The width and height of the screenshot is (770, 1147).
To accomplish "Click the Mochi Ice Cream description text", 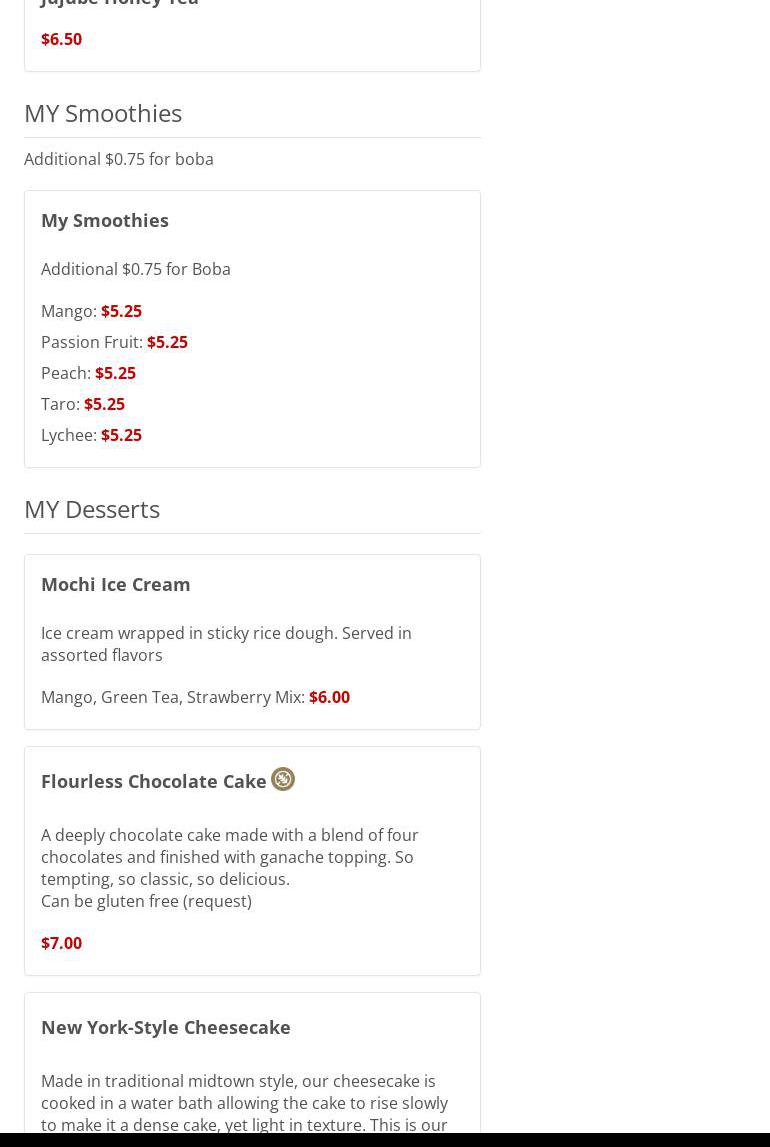I will coord(227,644).
